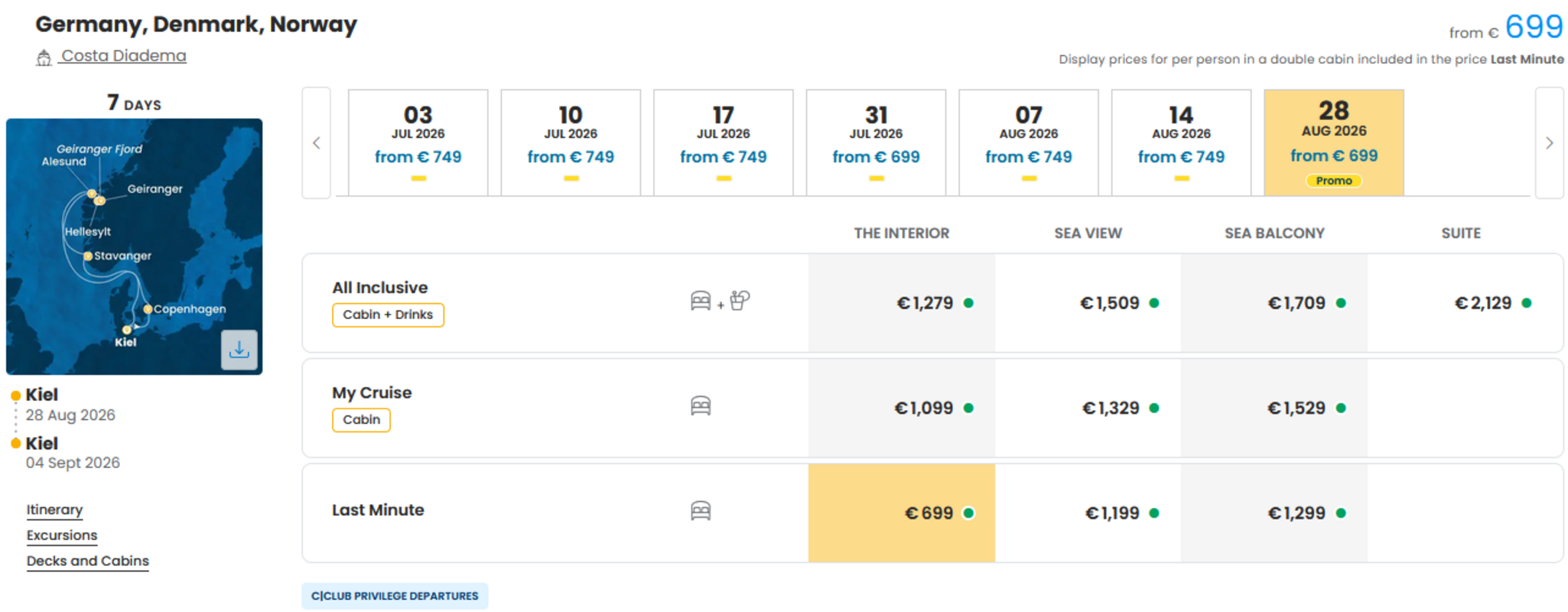Click the All Inclusive cabin plus drinks icon

pos(720,301)
